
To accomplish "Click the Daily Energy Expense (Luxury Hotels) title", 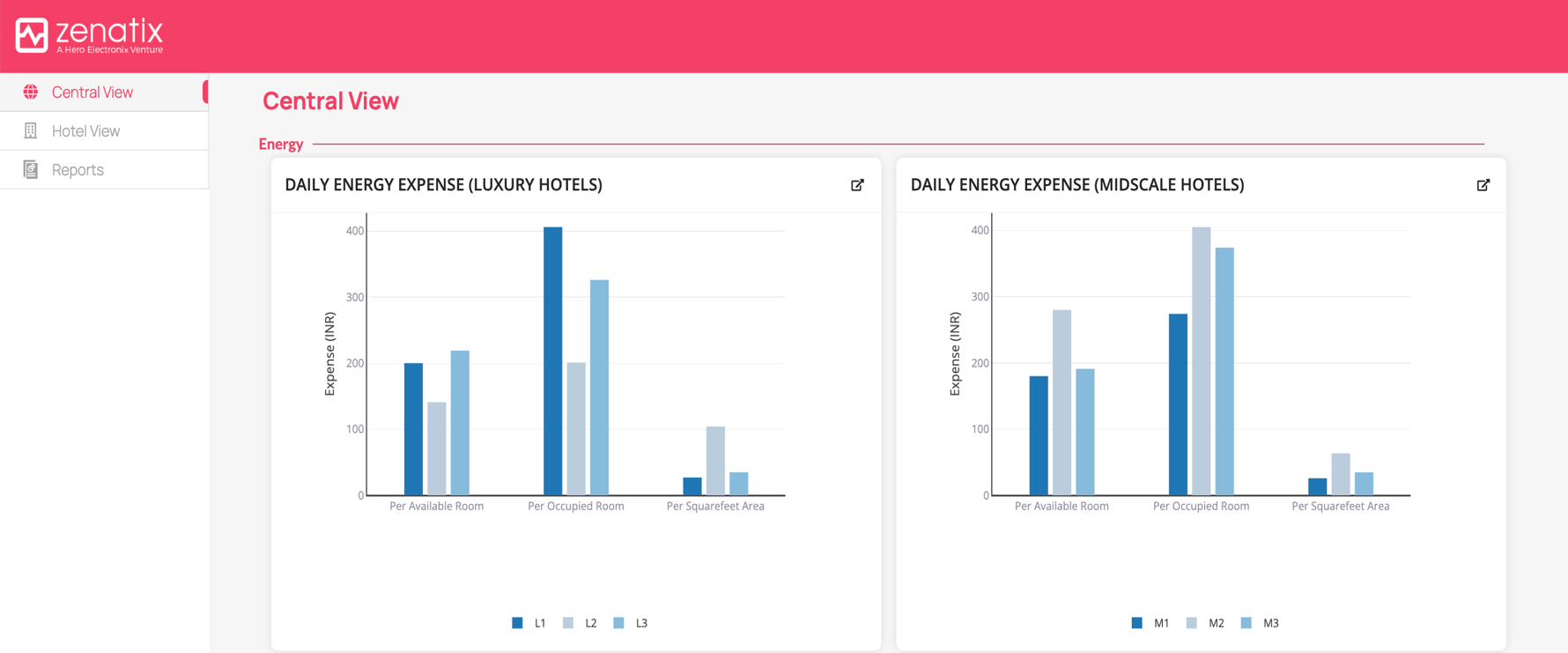I will tap(443, 185).
